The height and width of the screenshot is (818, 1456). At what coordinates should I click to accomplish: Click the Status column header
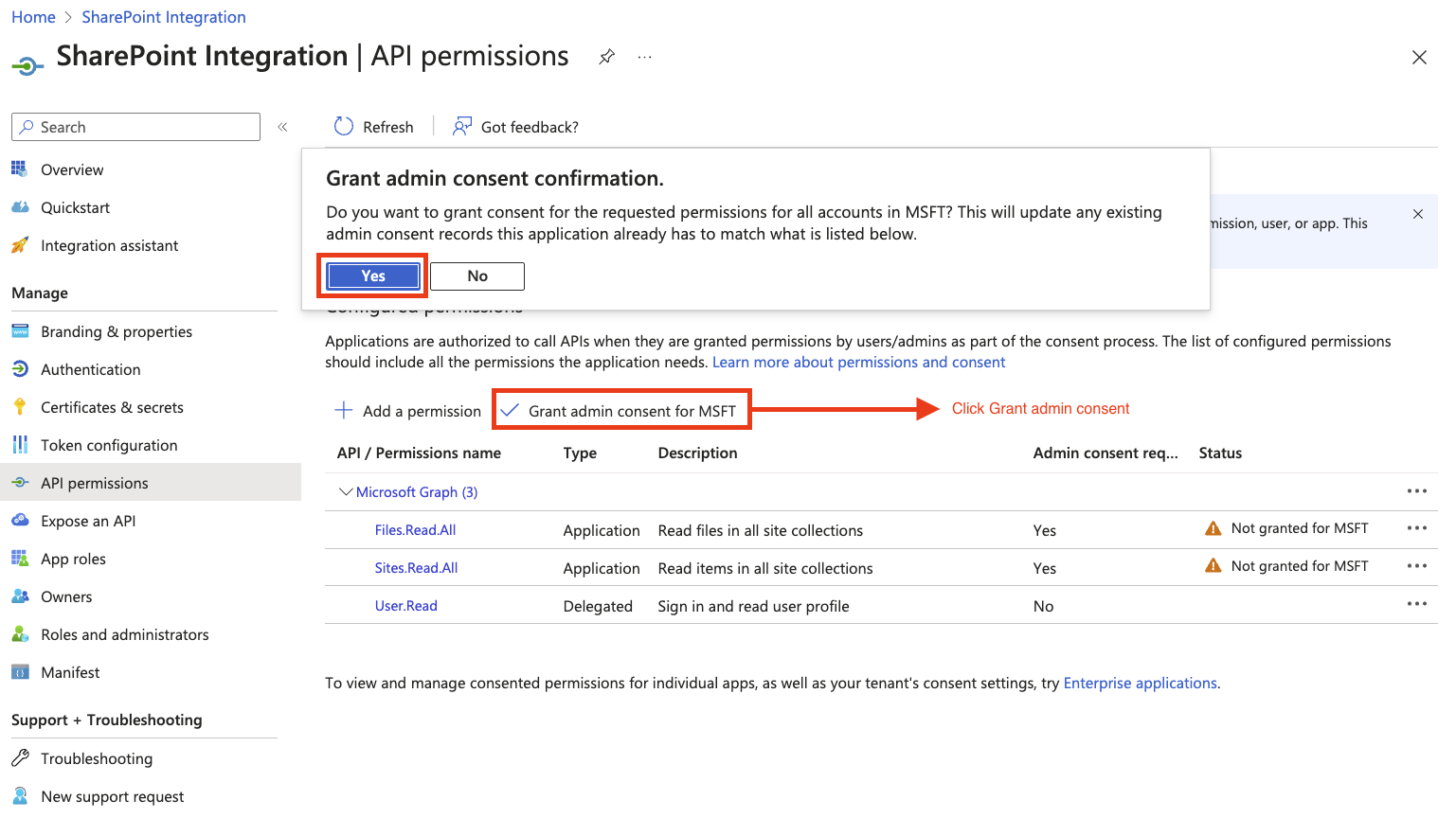[x=1220, y=453]
